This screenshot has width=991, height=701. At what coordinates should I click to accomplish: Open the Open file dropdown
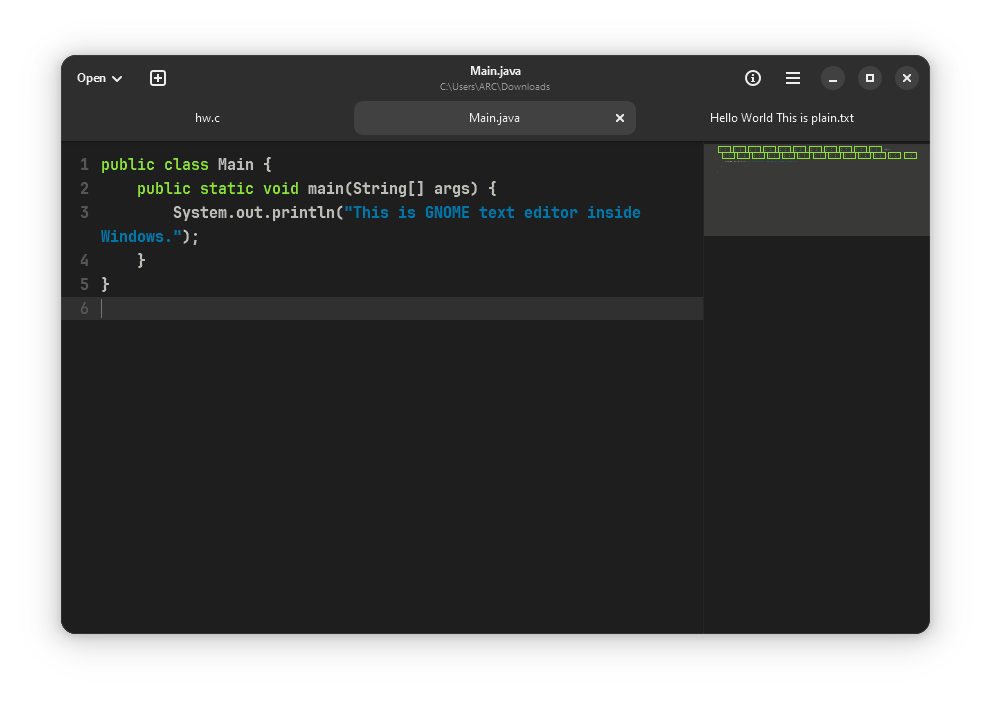[x=99, y=78]
